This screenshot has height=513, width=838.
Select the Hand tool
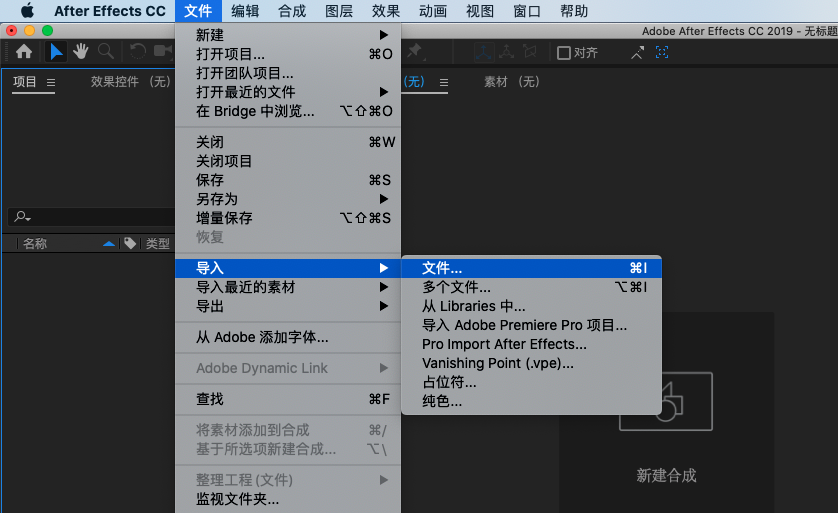81,52
